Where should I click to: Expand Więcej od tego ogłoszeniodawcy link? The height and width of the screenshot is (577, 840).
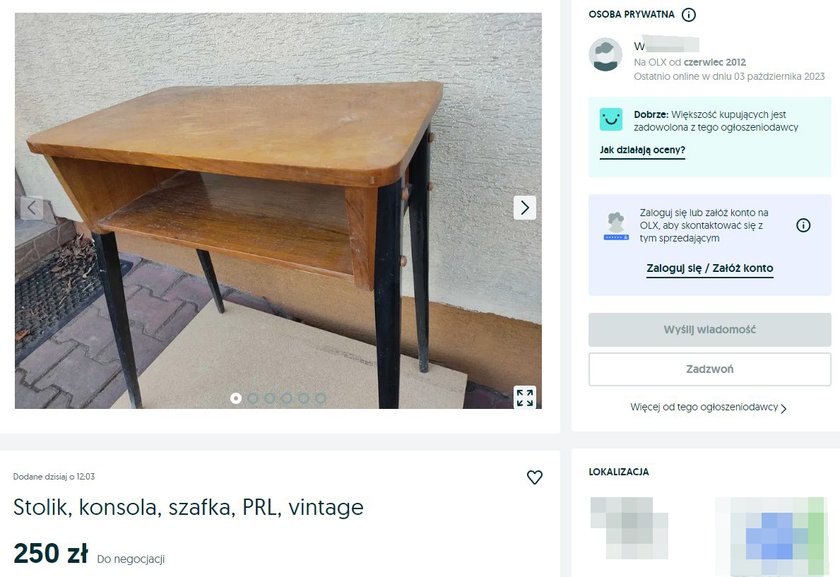708,407
